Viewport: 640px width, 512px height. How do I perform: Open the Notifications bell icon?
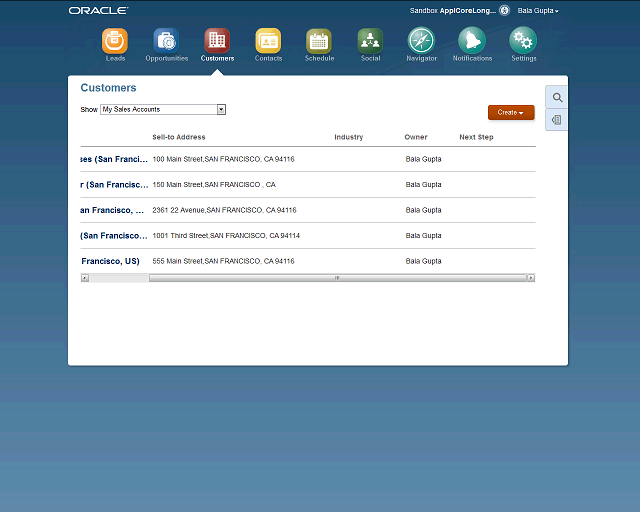coord(472,40)
